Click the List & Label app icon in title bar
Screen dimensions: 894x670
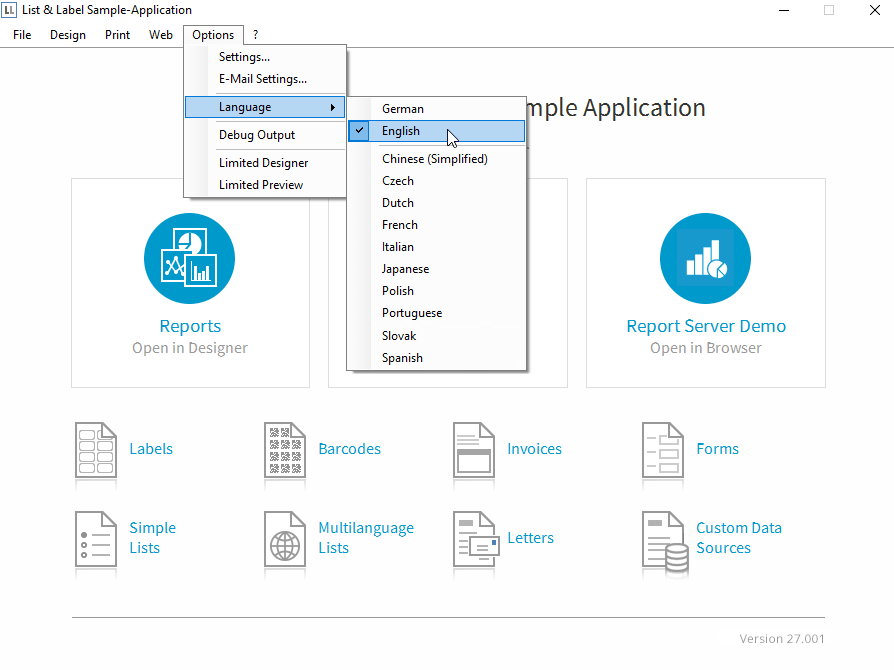9,10
